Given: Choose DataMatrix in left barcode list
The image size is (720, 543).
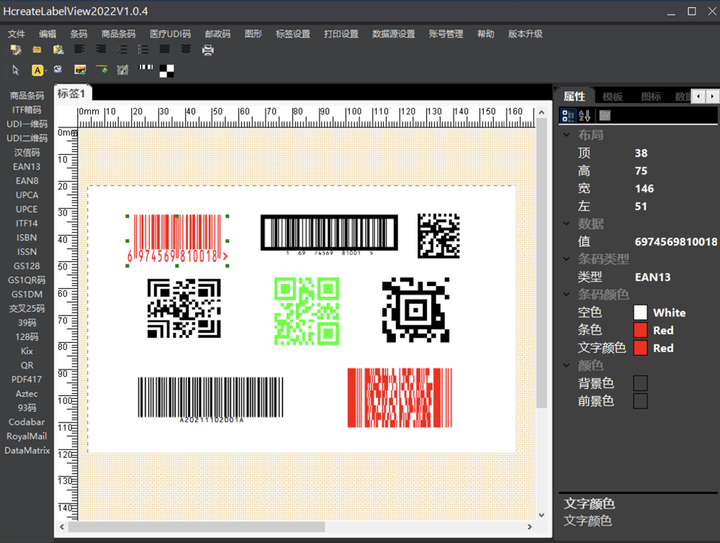Looking at the screenshot, I should [x=27, y=451].
